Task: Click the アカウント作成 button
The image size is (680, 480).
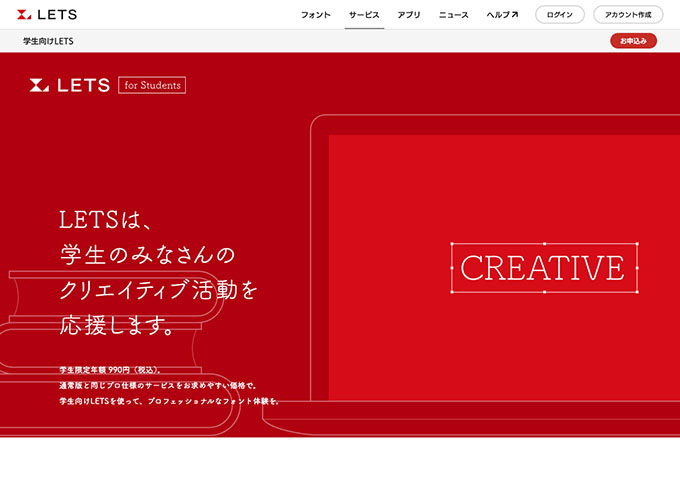Action: [628, 15]
